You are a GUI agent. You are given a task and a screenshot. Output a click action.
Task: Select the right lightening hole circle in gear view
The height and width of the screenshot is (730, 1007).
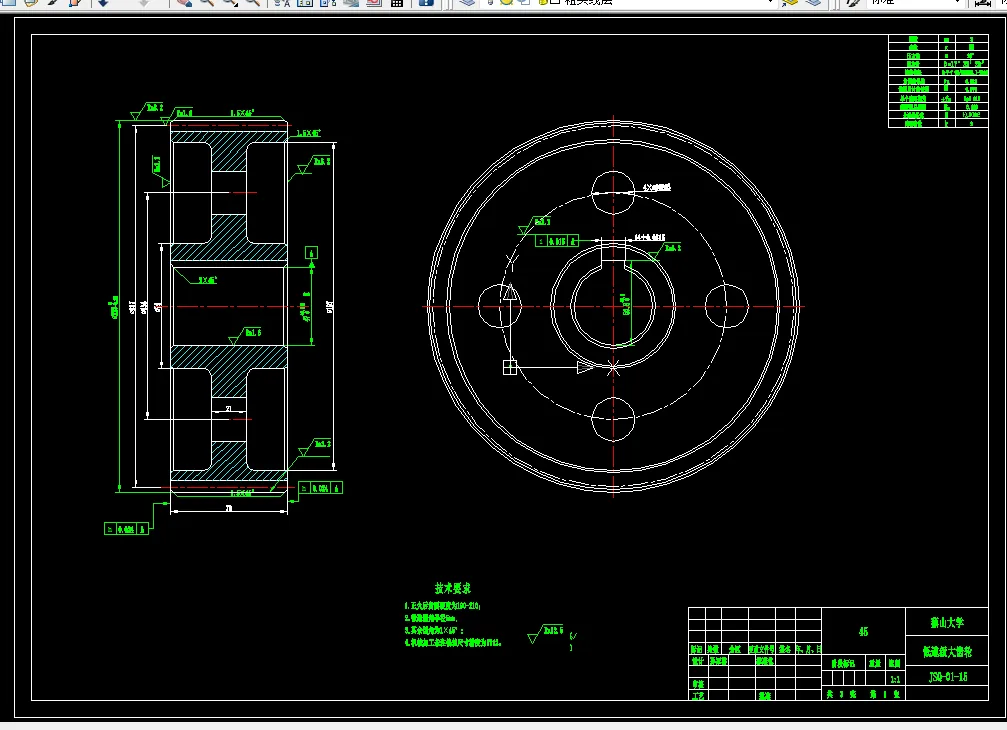pyautogui.click(x=726, y=306)
